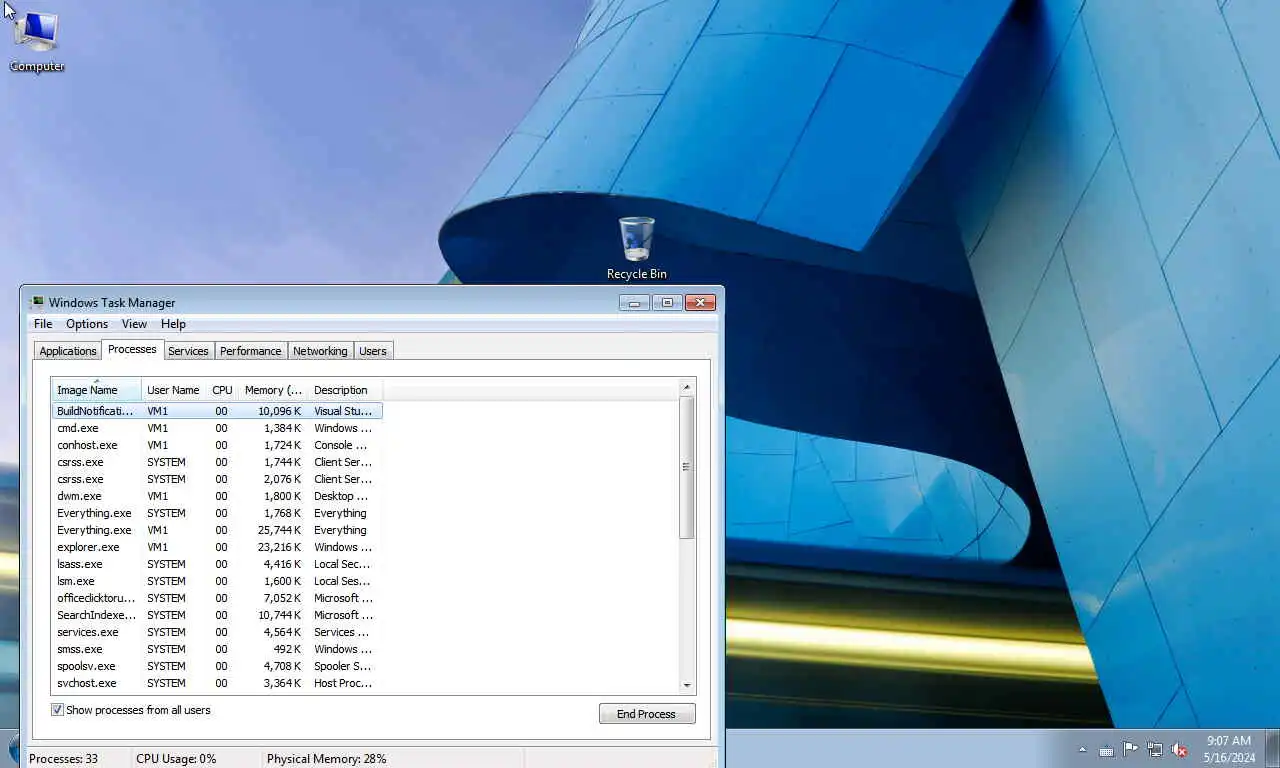Sort by Memory column header

pyautogui.click(x=273, y=390)
